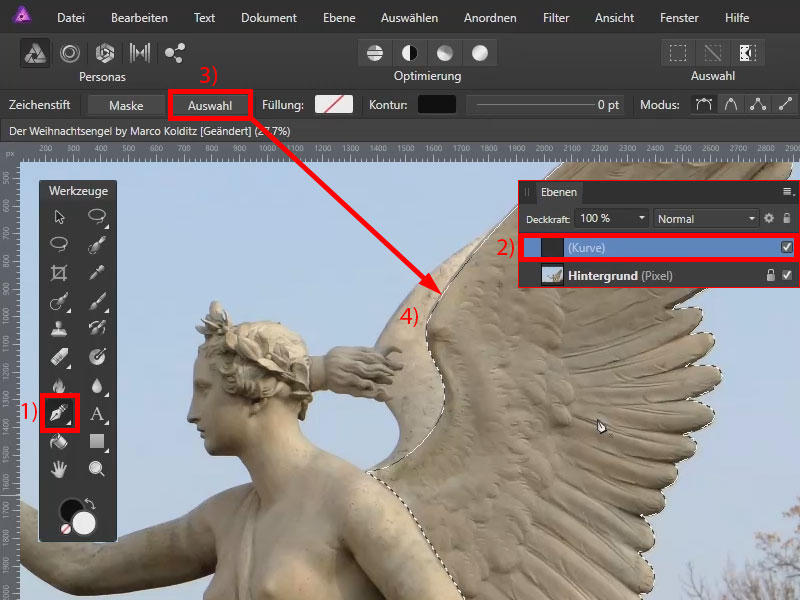Screen dimensions: 800x600
Task: Open the Filter menu
Action: (556, 18)
